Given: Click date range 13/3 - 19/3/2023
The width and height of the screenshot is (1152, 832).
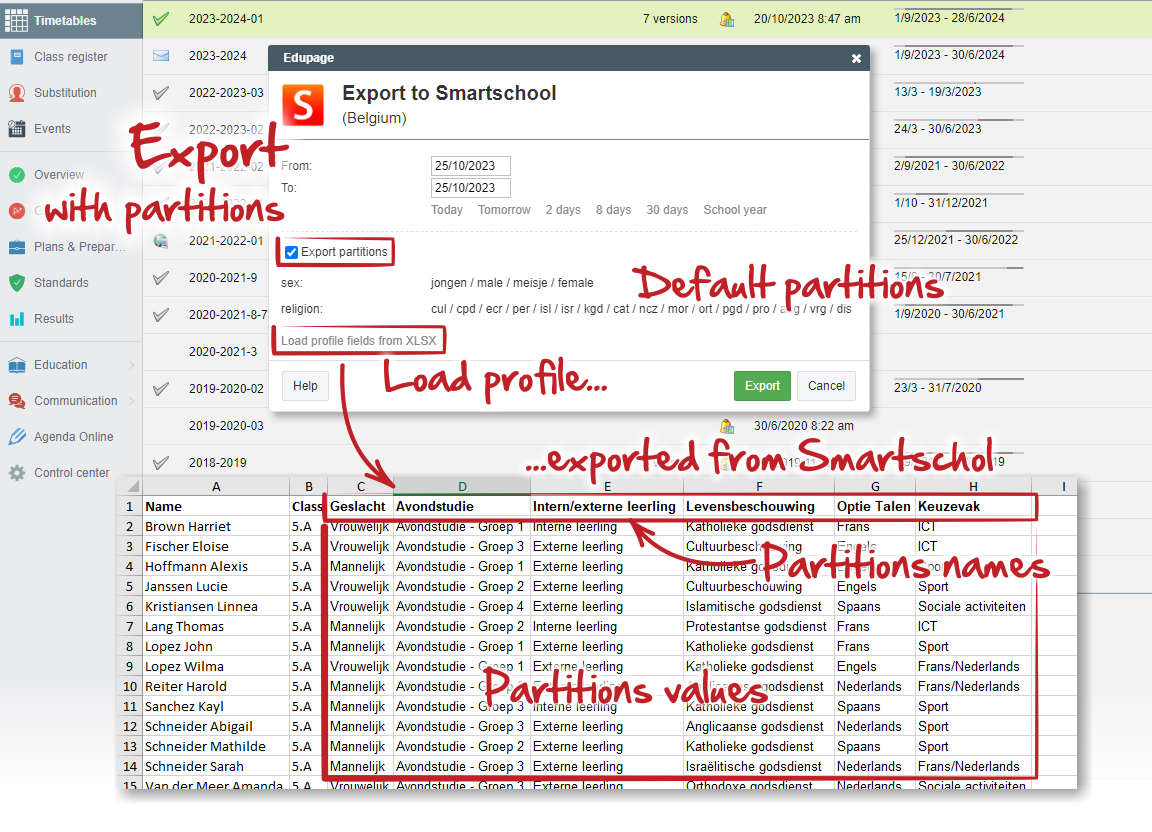Looking at the screenshot, I should click(x=937, y=92).
